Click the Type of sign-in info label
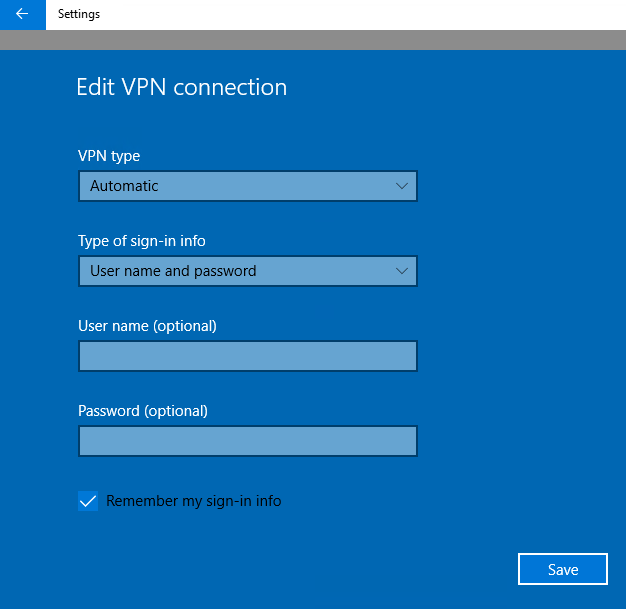Image resolution: width=626 pixels, height=609 pixels. pos(142,241)
